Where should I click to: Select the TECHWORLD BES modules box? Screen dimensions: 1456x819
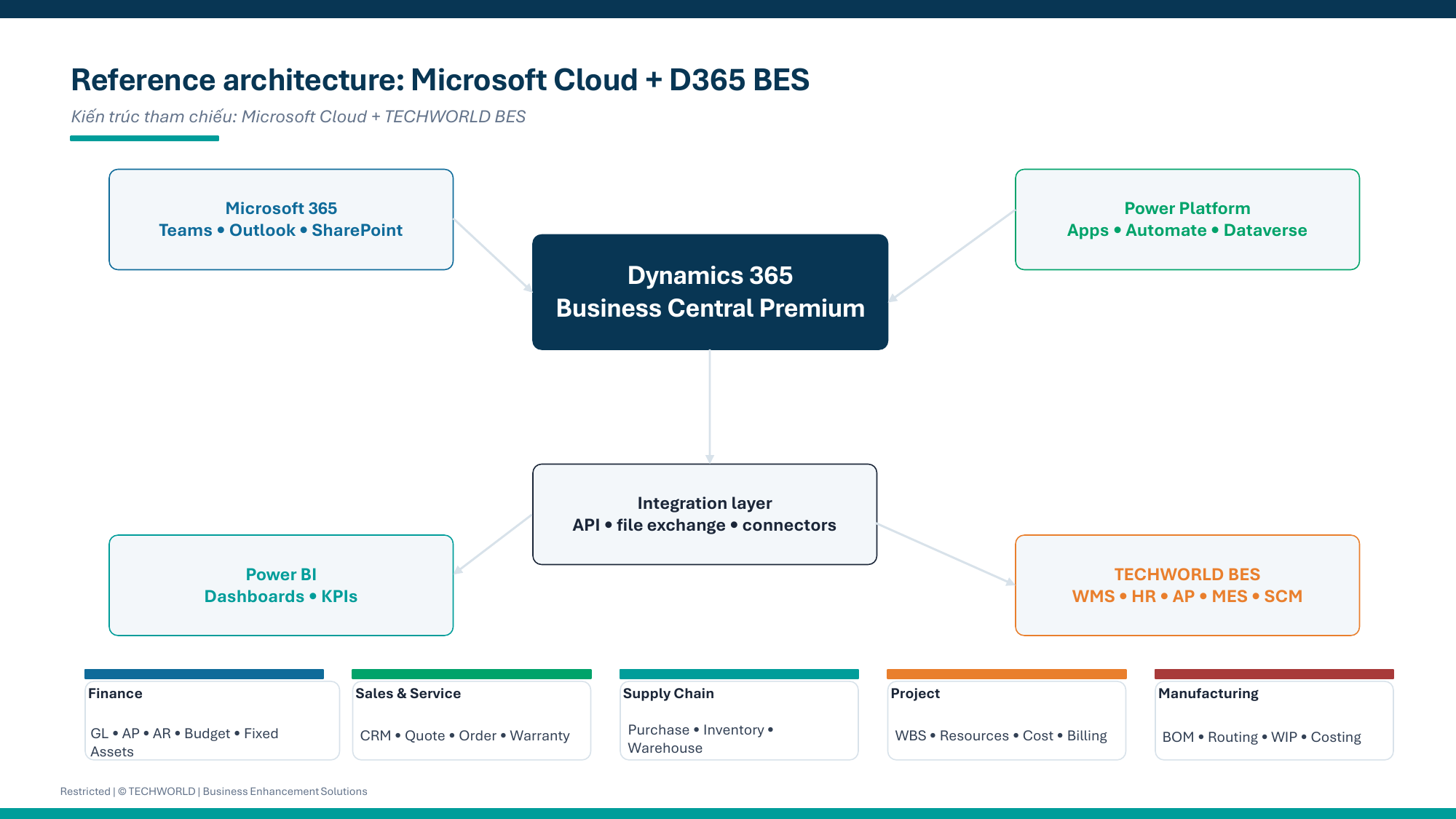click(x=1187, y=585)
